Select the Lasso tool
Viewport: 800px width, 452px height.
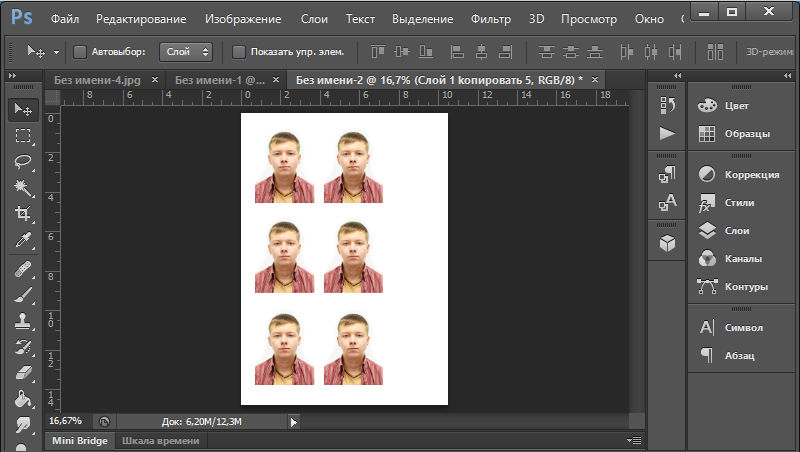click(22, 161)
